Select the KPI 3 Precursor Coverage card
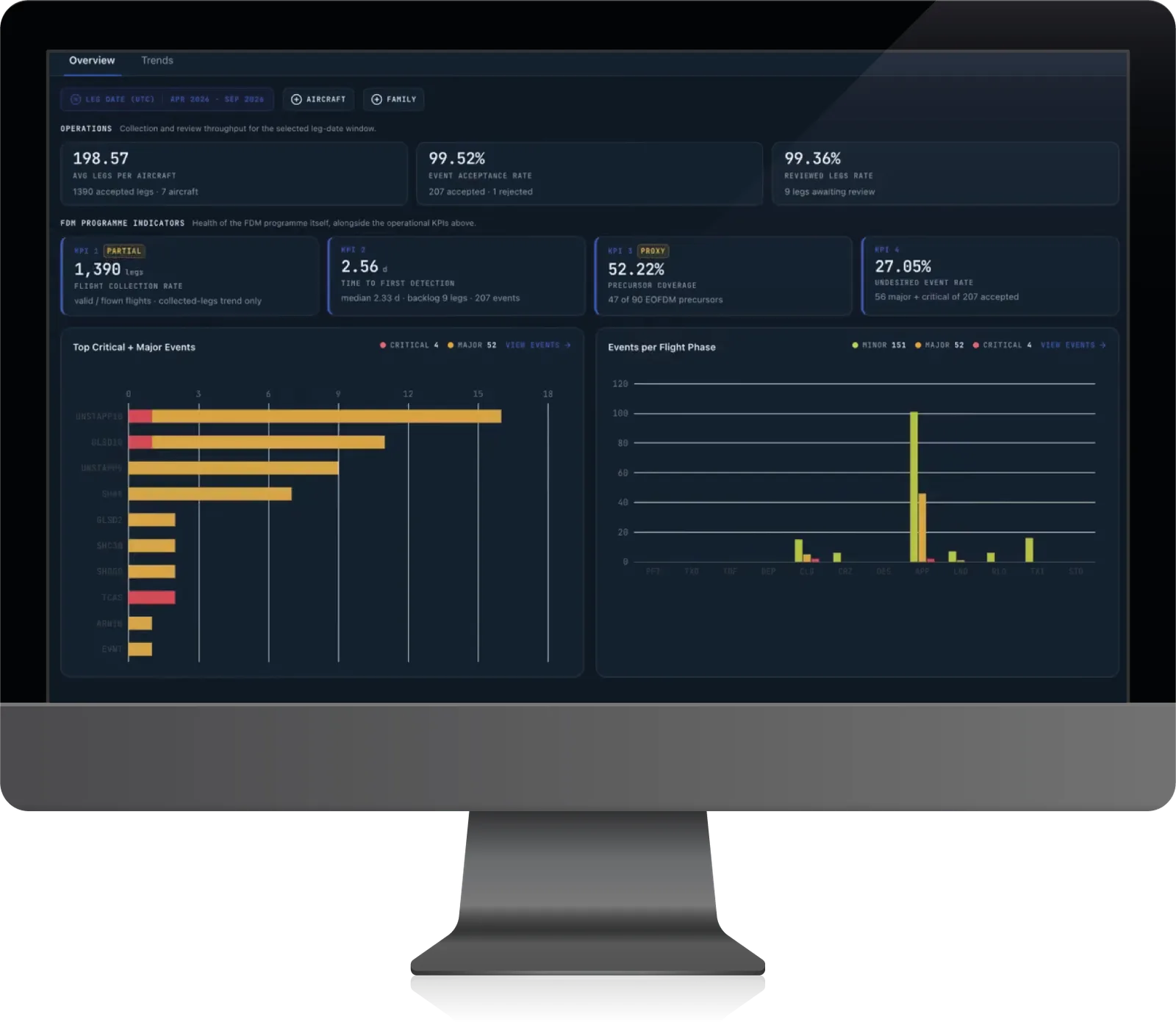This screenshot has height=1022, width=1176. (x=723, y=276)
